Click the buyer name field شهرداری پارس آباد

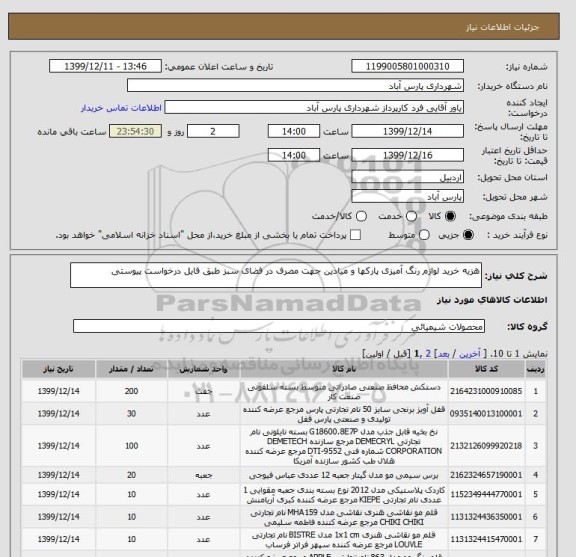pyautogui.click(x=295, y=86)
